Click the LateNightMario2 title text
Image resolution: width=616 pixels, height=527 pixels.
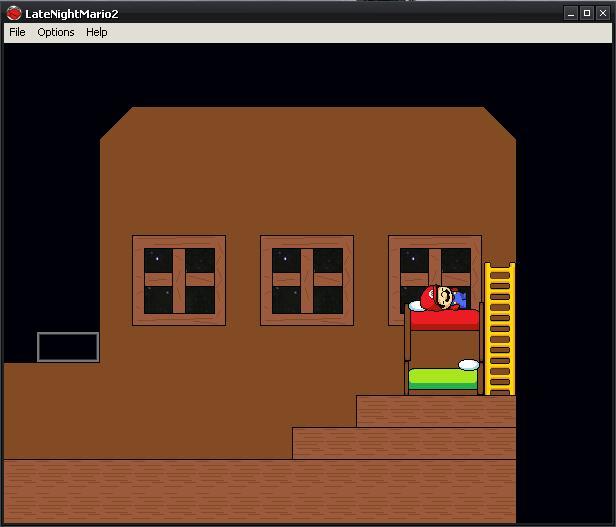click(x=72, y=14)
